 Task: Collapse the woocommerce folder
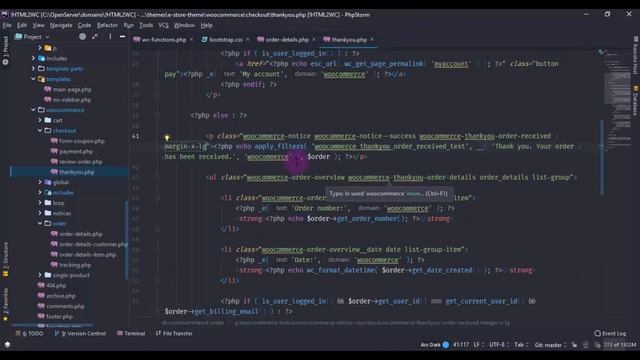[x=33, y=110]
